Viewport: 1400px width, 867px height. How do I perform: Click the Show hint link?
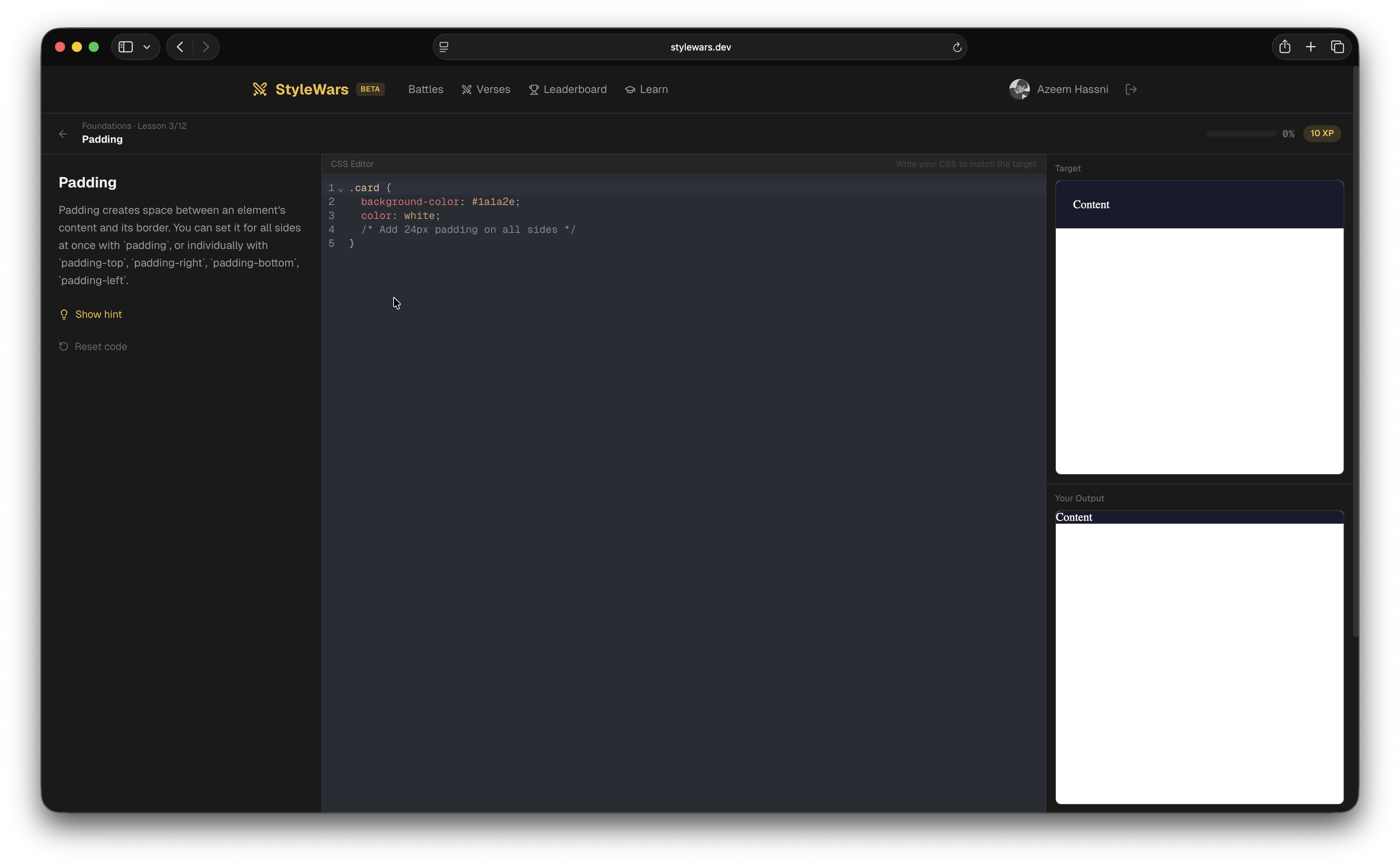coord(98,314)
